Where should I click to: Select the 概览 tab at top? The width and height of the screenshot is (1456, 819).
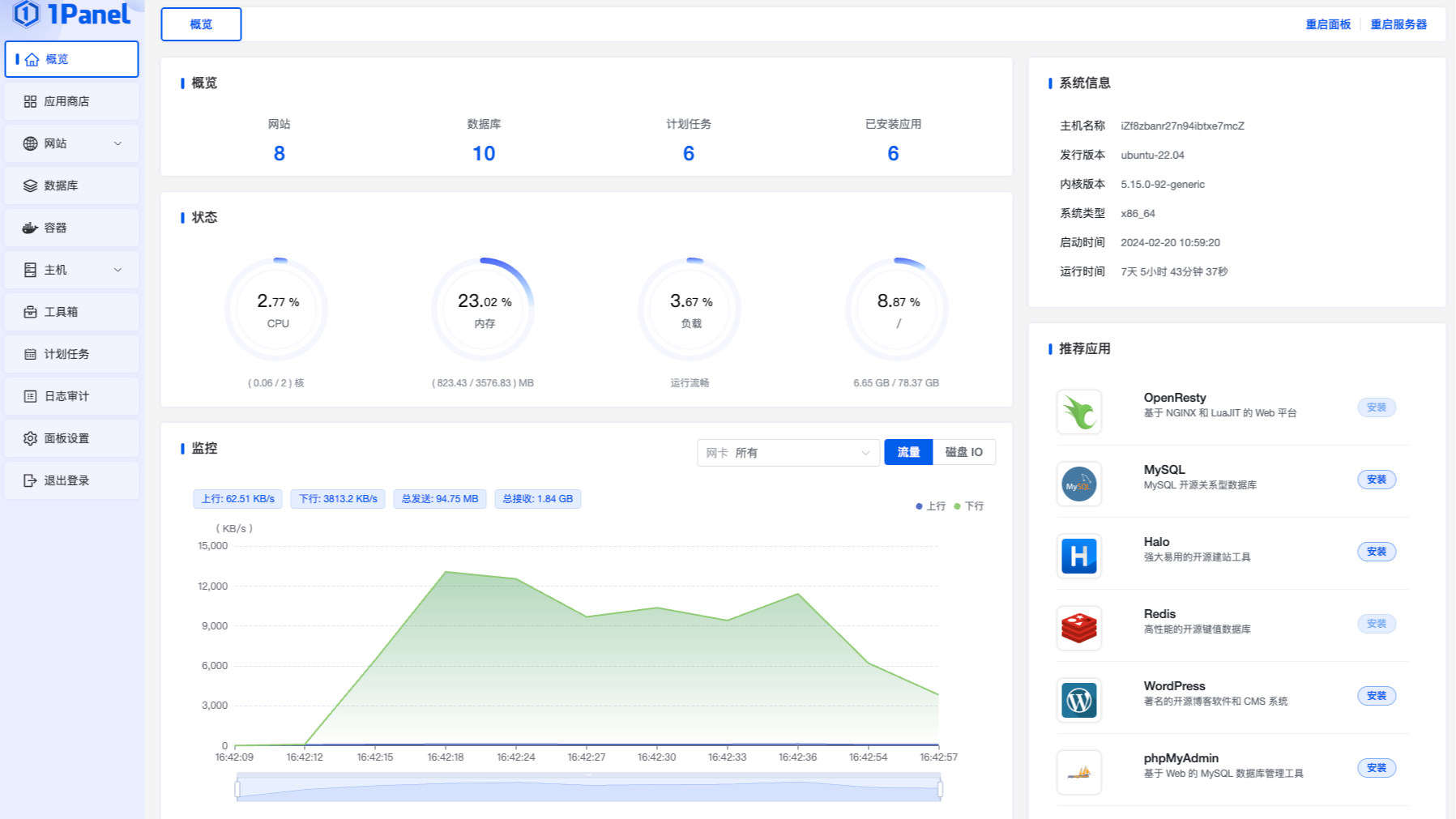coord(201,24)
